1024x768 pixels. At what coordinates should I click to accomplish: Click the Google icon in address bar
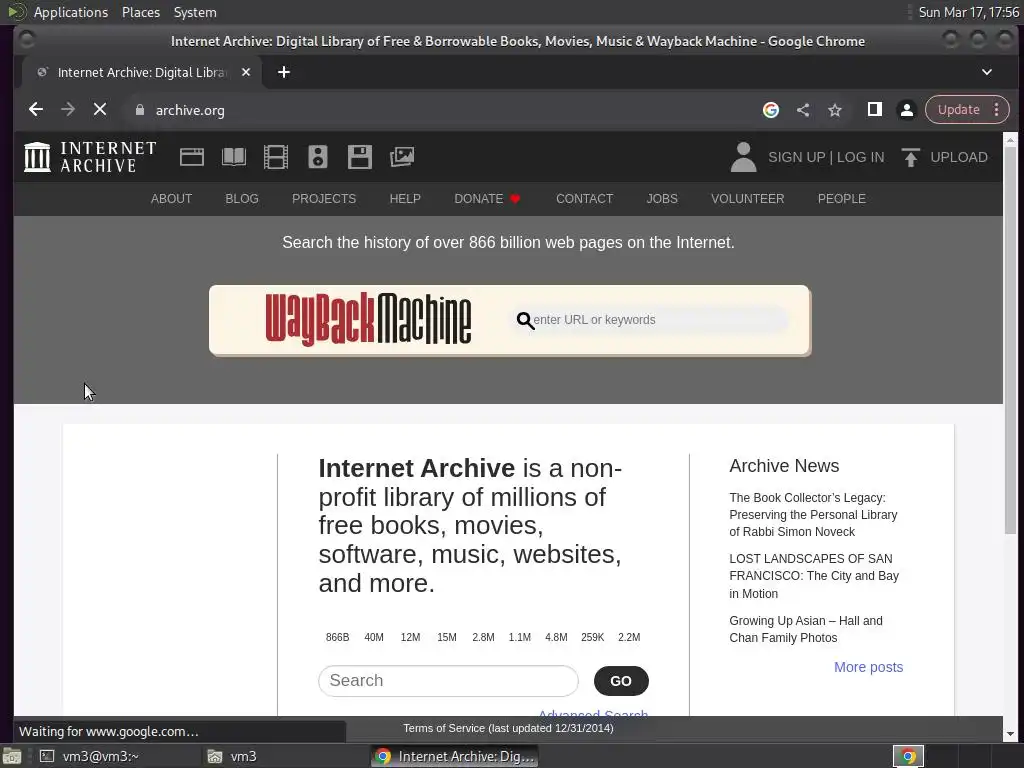[771, 110]
